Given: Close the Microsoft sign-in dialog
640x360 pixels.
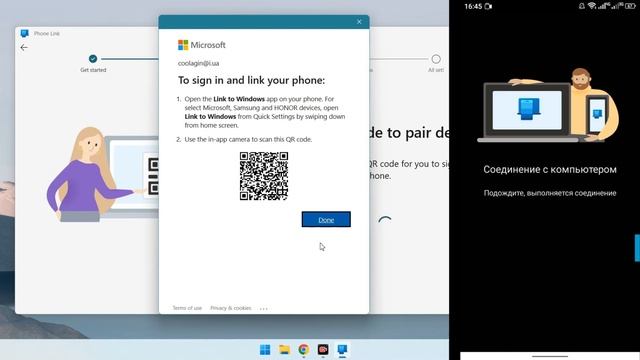Looking at the screenshot, I should pos(359,22).
